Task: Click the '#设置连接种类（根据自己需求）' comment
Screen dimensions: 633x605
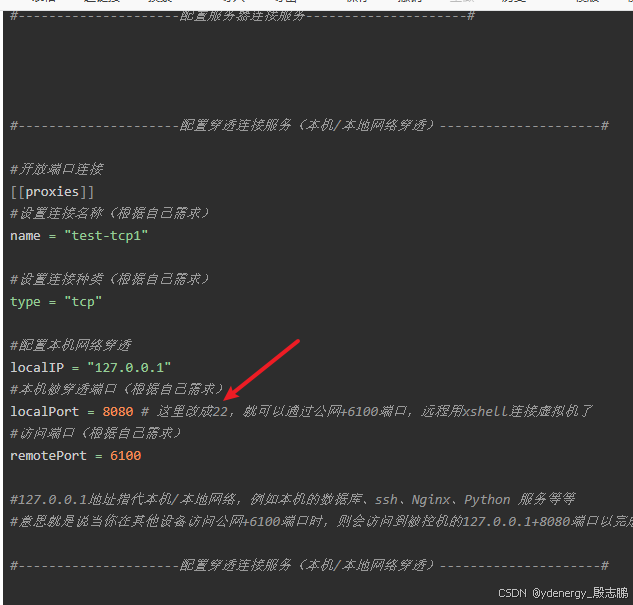Action: click(x=109, y=279)
